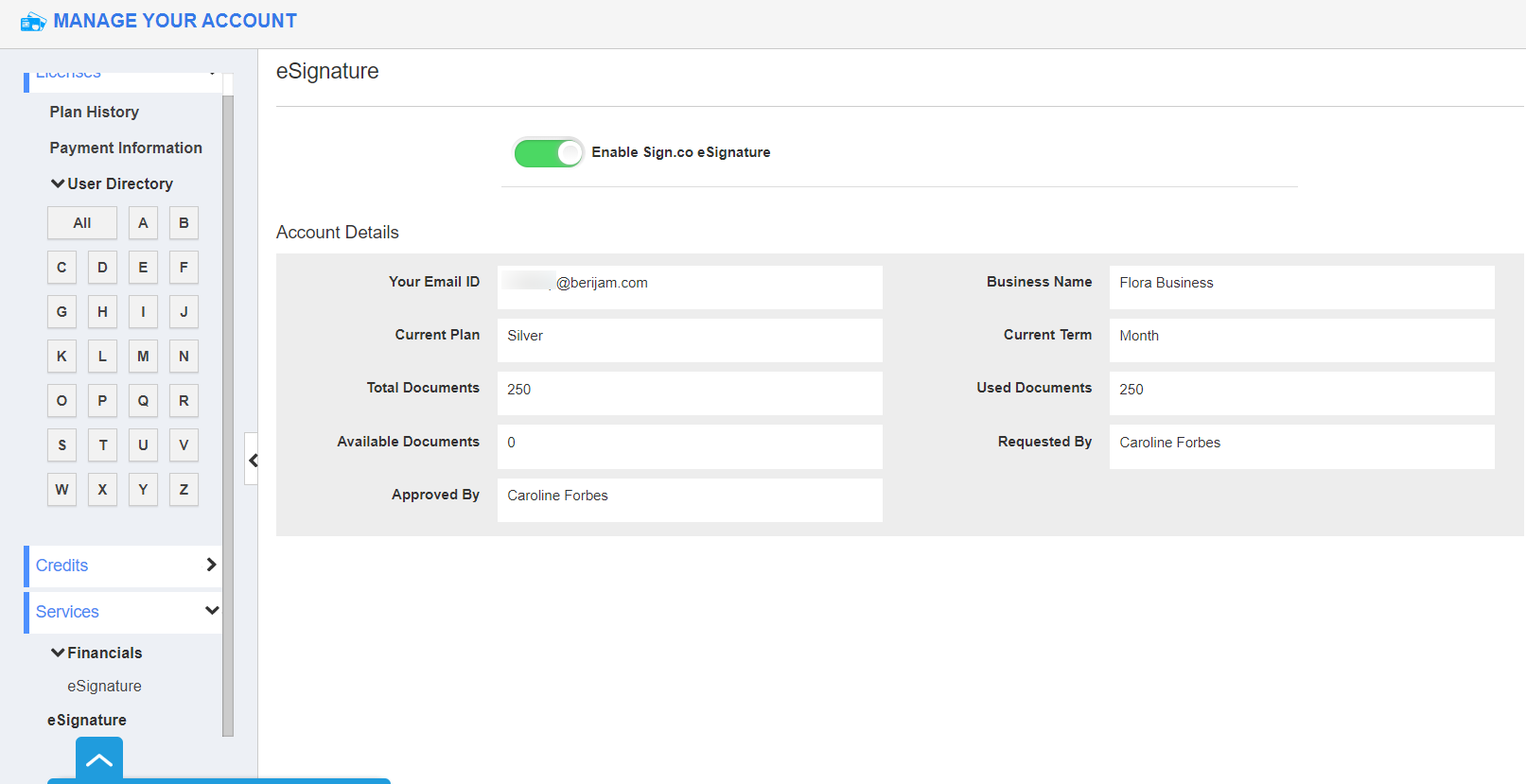The width and height of the screenshot is (1526, 784).
Task: Collapse the User Directory tree
Action: click(59, 183)
